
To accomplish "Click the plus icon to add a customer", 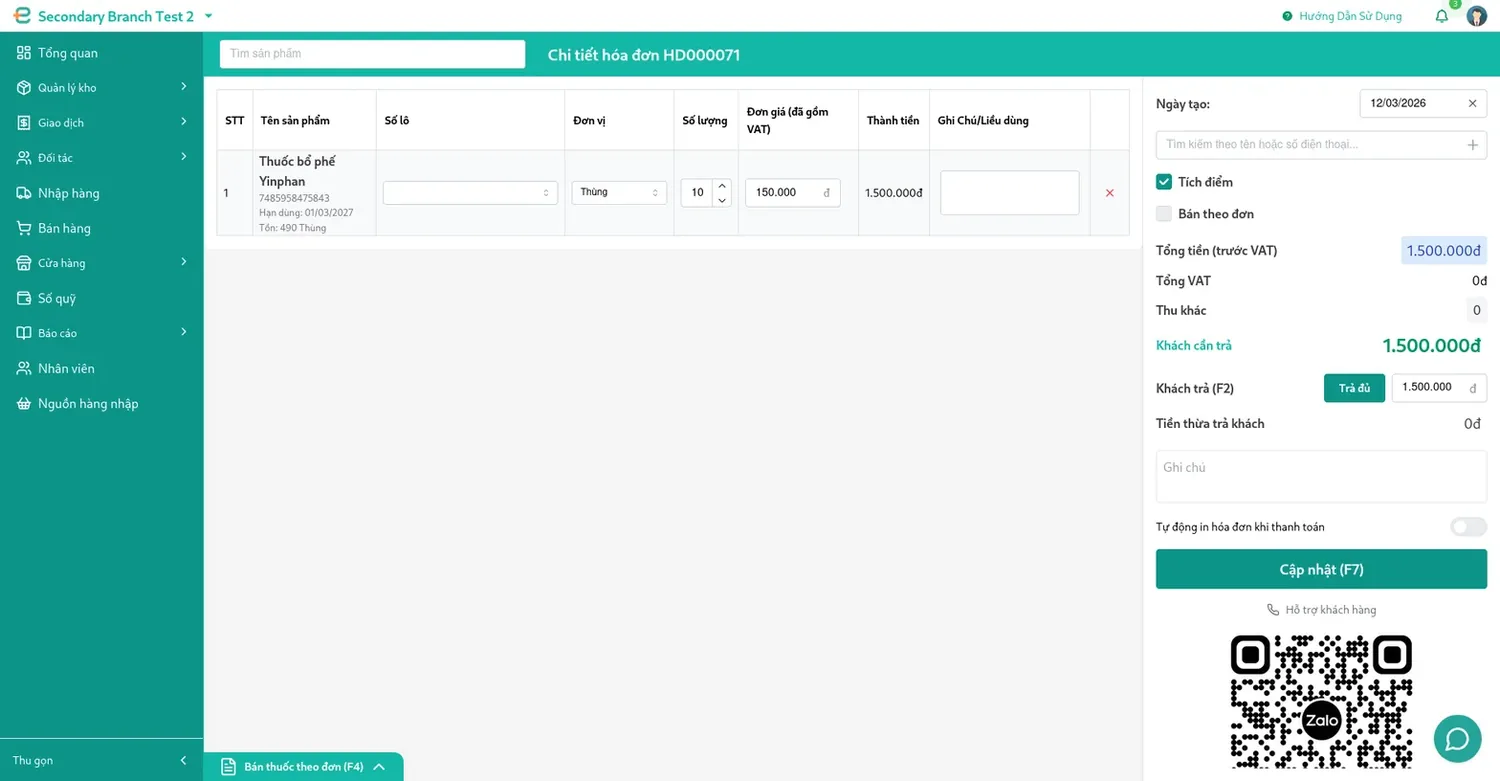I will (1472, 145).
